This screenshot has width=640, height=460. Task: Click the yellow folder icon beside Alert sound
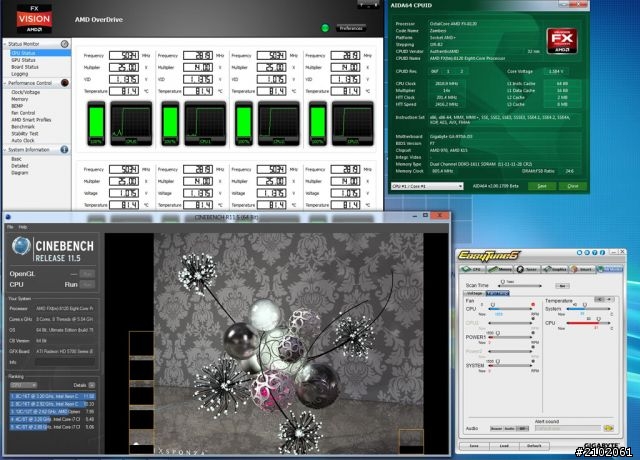point(609,428)
